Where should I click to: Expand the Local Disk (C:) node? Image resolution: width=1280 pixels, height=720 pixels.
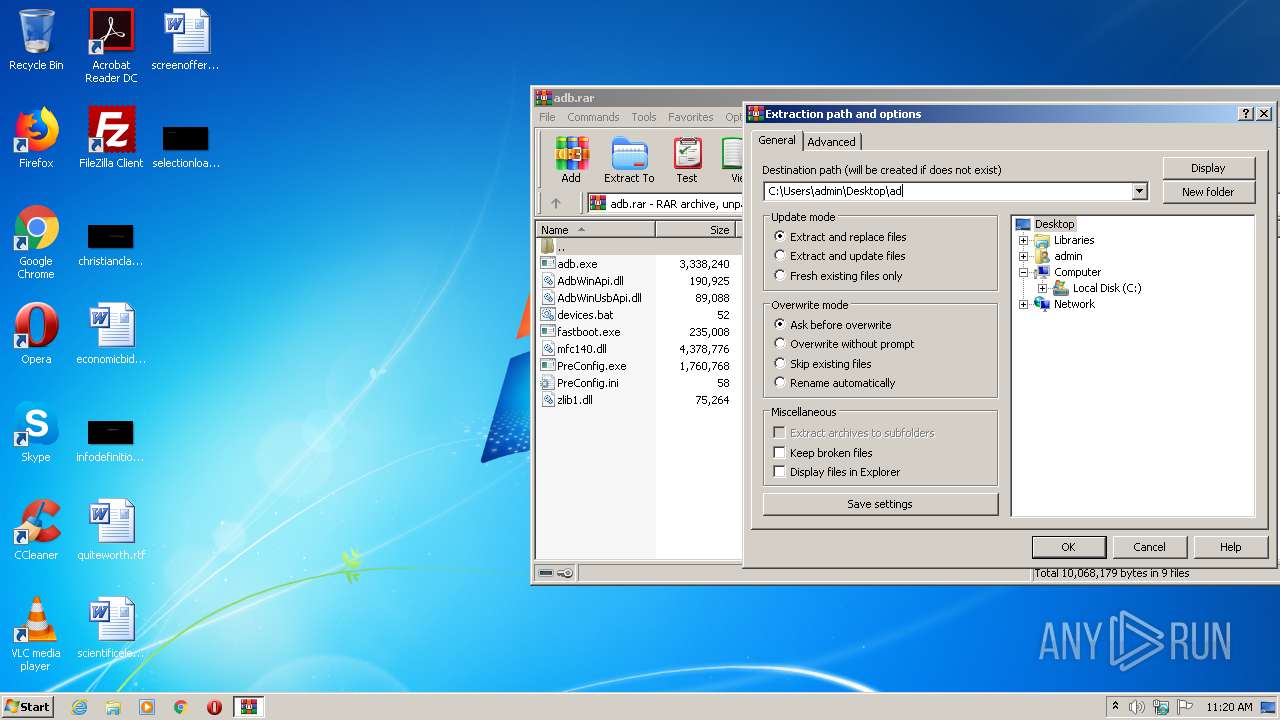click(1042, 288)
